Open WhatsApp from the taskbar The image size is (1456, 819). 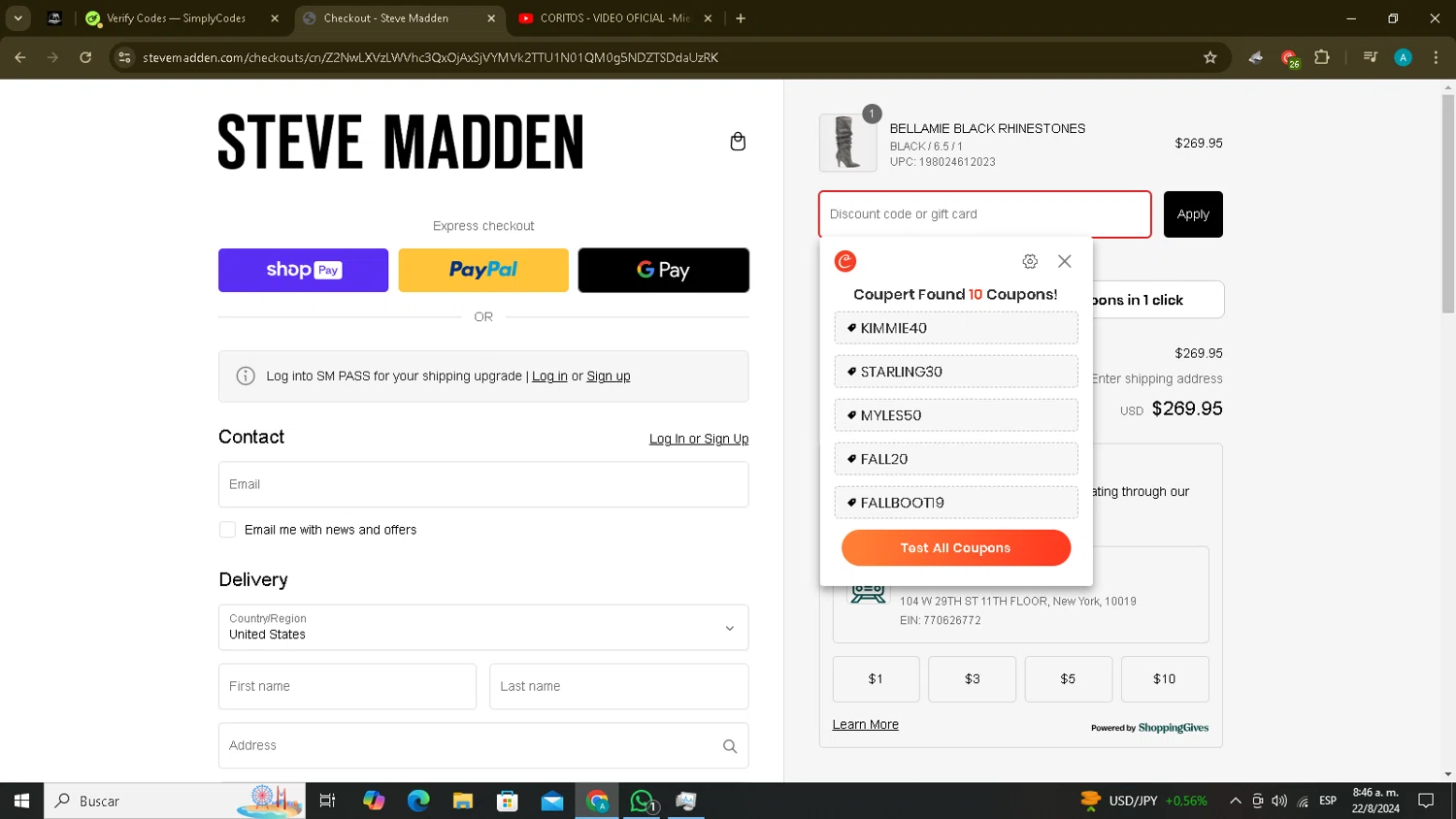[x=642, y=801]
